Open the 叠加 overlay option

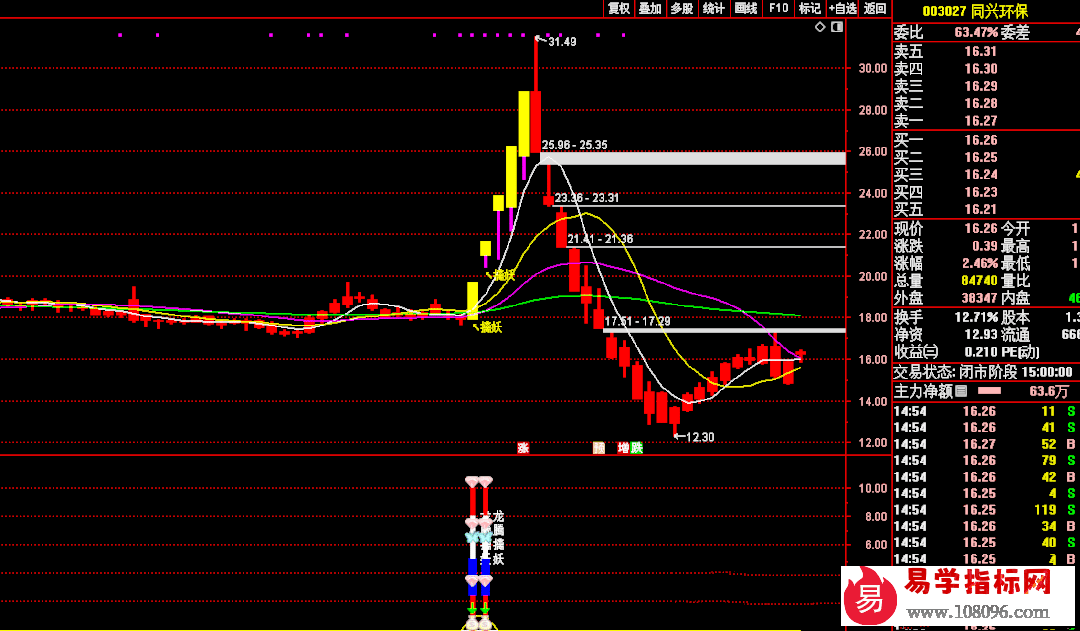(650, 8)
